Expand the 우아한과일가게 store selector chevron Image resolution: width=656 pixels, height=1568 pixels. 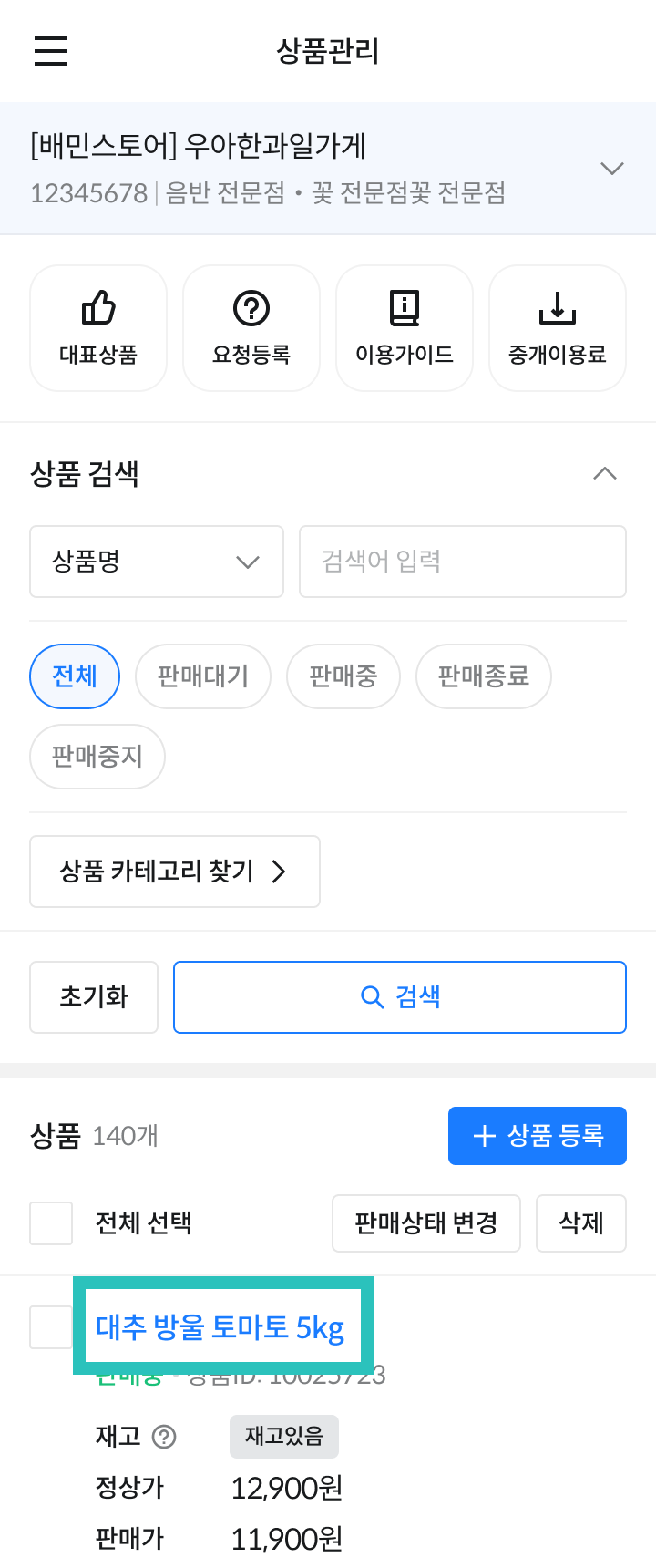(x=612, y=169)
